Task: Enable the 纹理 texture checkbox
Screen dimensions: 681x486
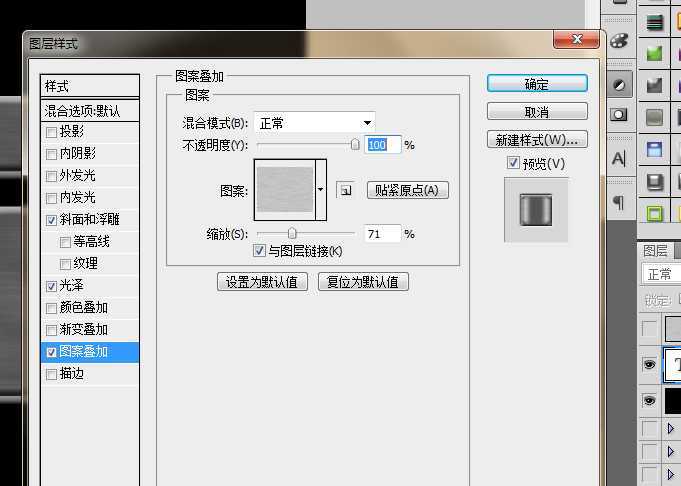Action: click(65, 264)
